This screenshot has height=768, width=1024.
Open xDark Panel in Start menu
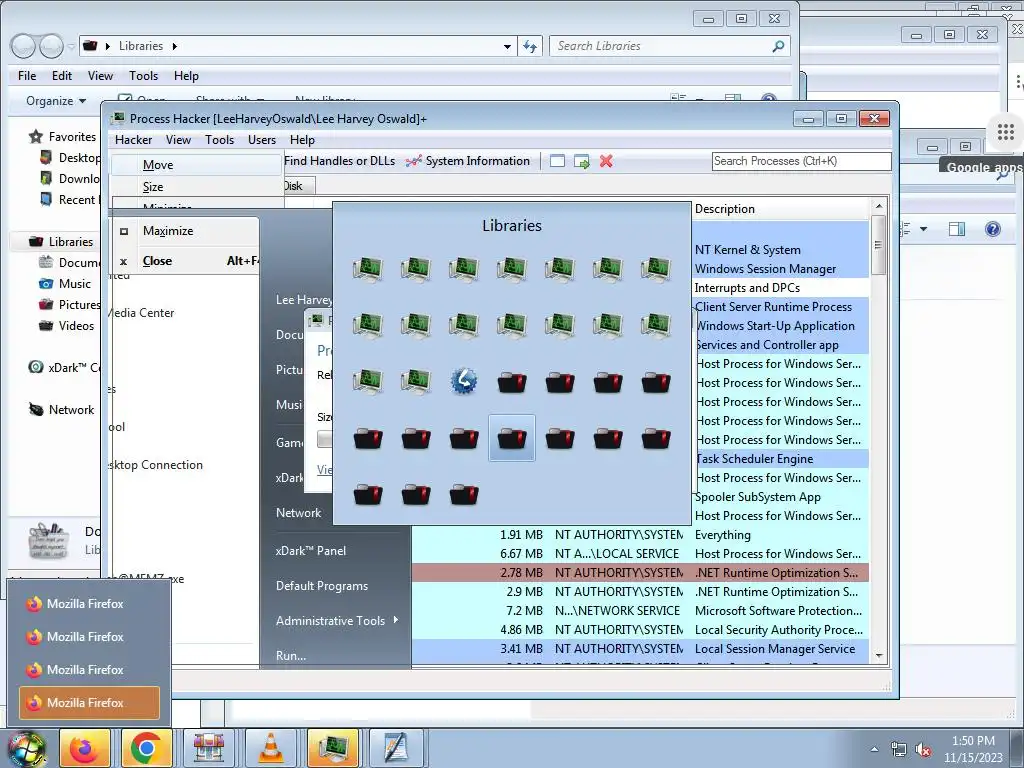coord(311,551)
